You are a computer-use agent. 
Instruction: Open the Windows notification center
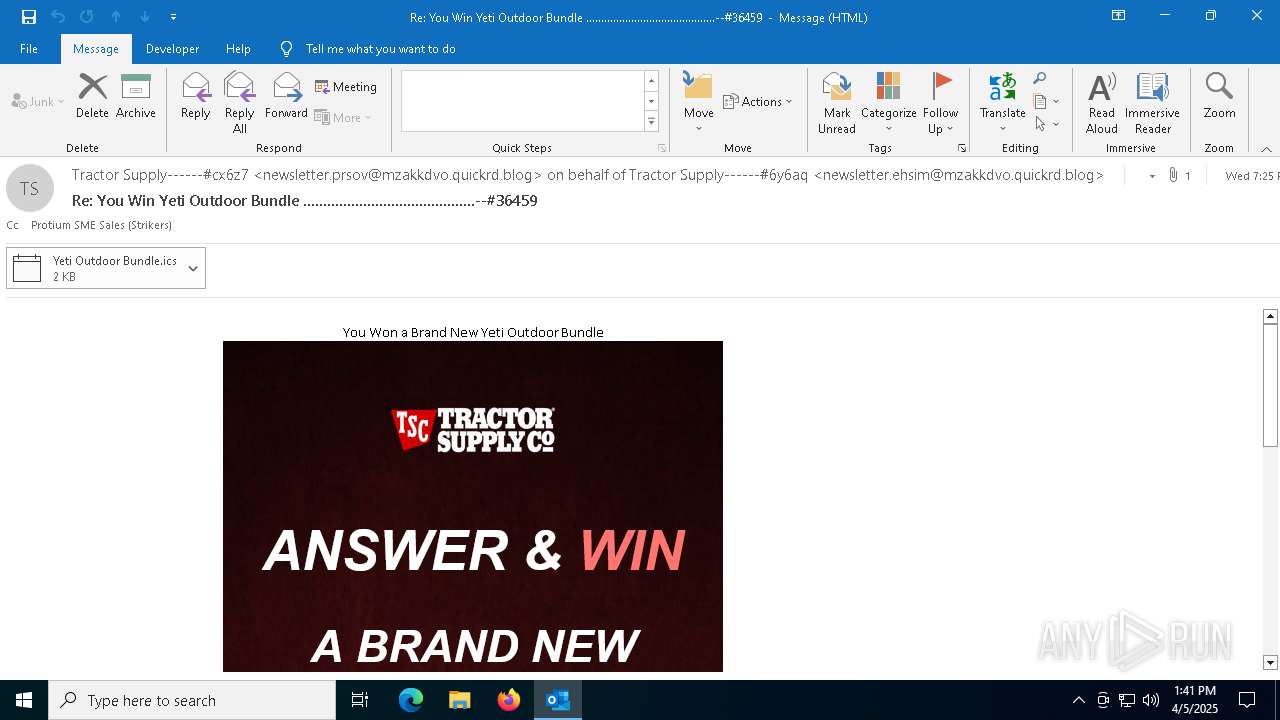tap(1247, 700)
